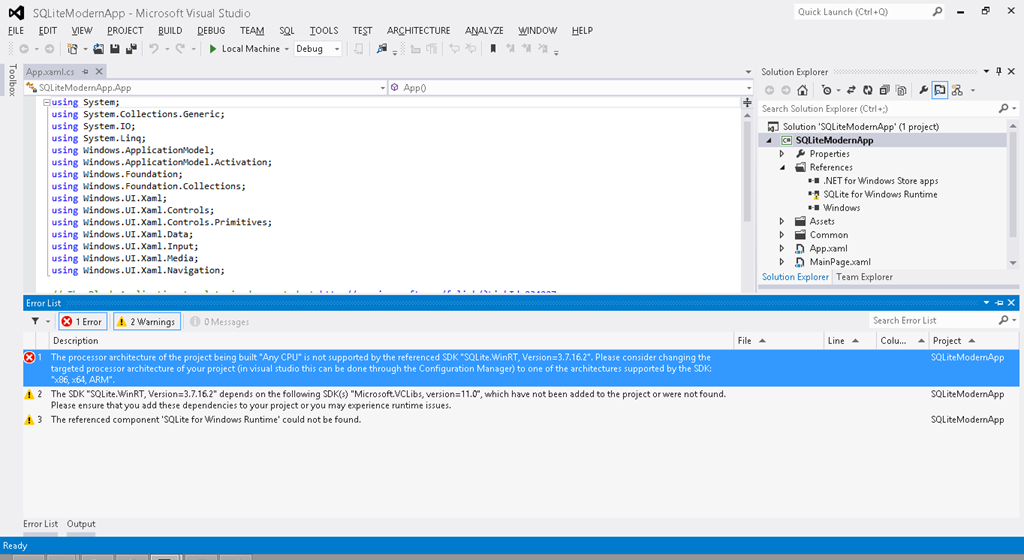Sort by the Description column header
Viewport: 1024px width, 560px height.
pyautogui.click(x=392, y=341)
